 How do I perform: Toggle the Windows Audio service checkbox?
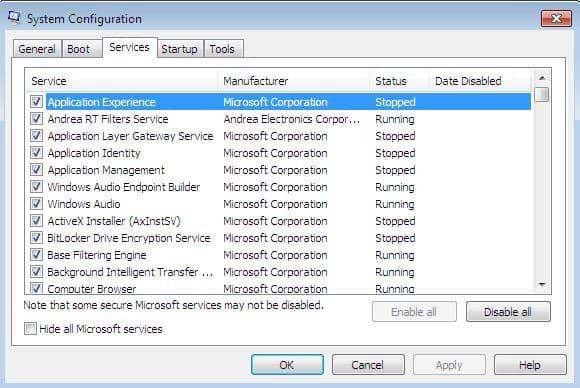tap(36, 203)
